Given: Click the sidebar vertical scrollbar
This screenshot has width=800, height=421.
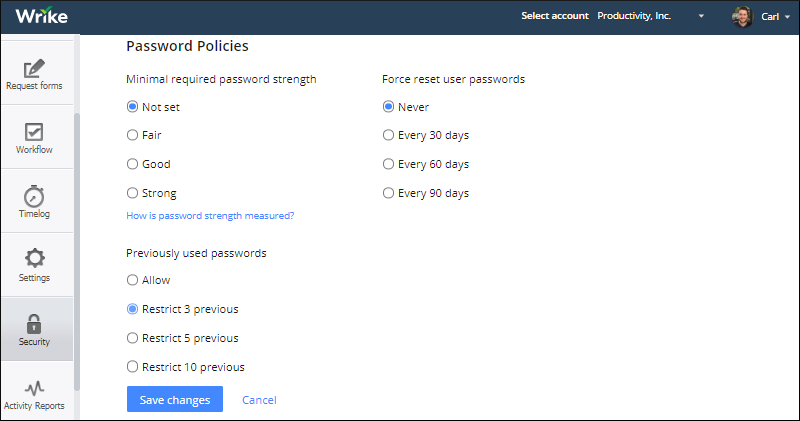Looking at the screenshot, I should pyautogui.click(x=77, y=252).
